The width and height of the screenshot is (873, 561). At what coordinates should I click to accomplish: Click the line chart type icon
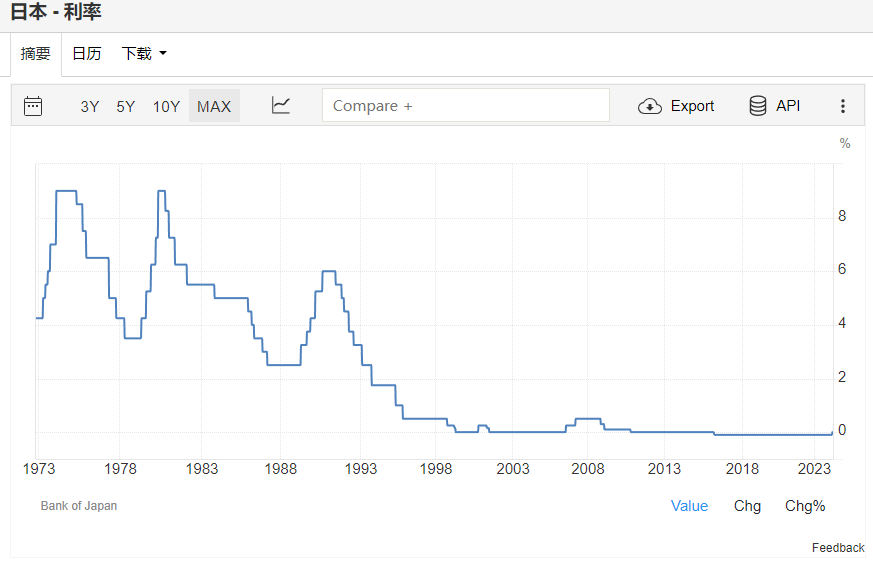pos(281,106)
